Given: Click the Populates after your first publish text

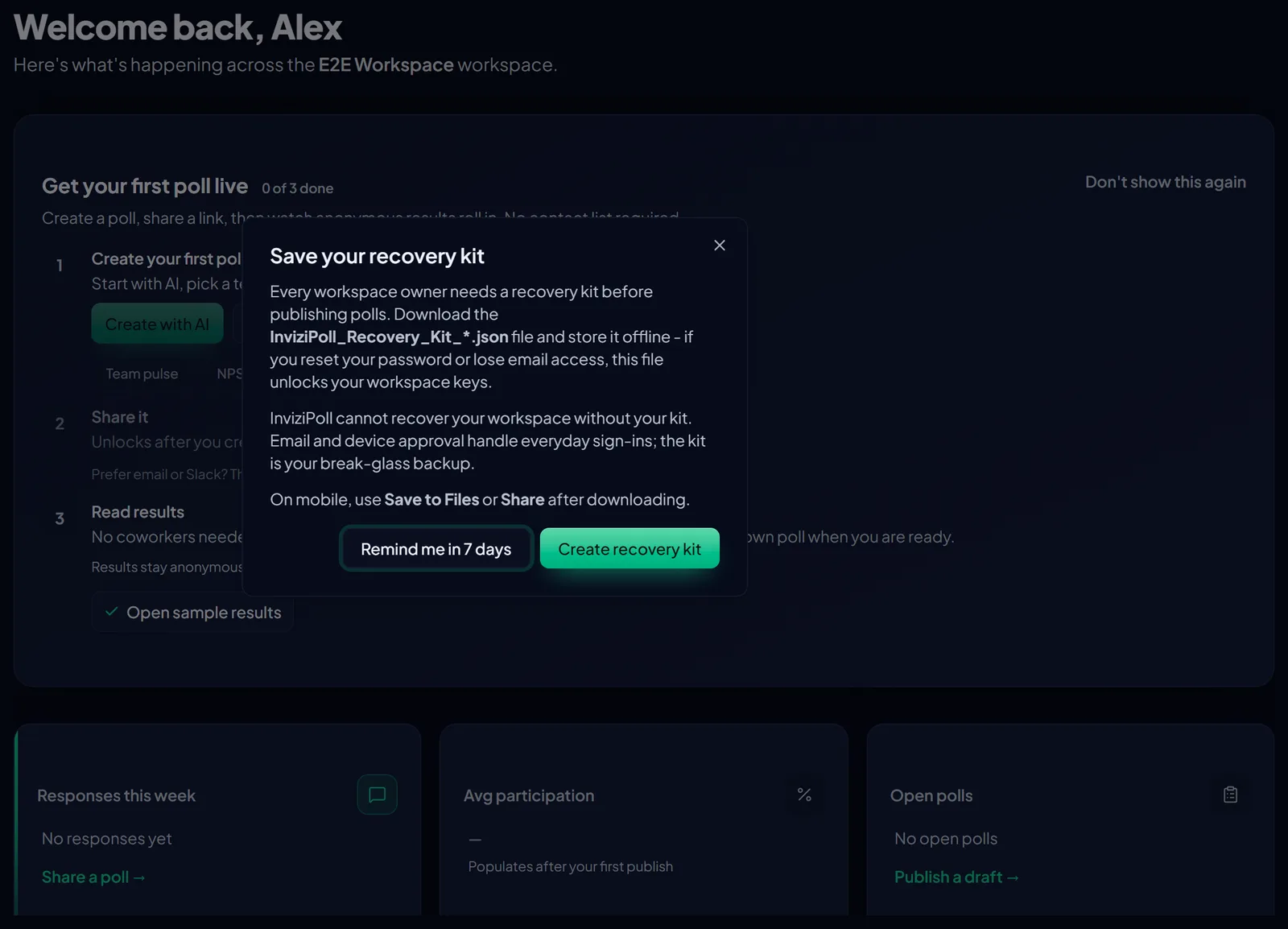Looking at the screenshot, I should coord(571,866).
